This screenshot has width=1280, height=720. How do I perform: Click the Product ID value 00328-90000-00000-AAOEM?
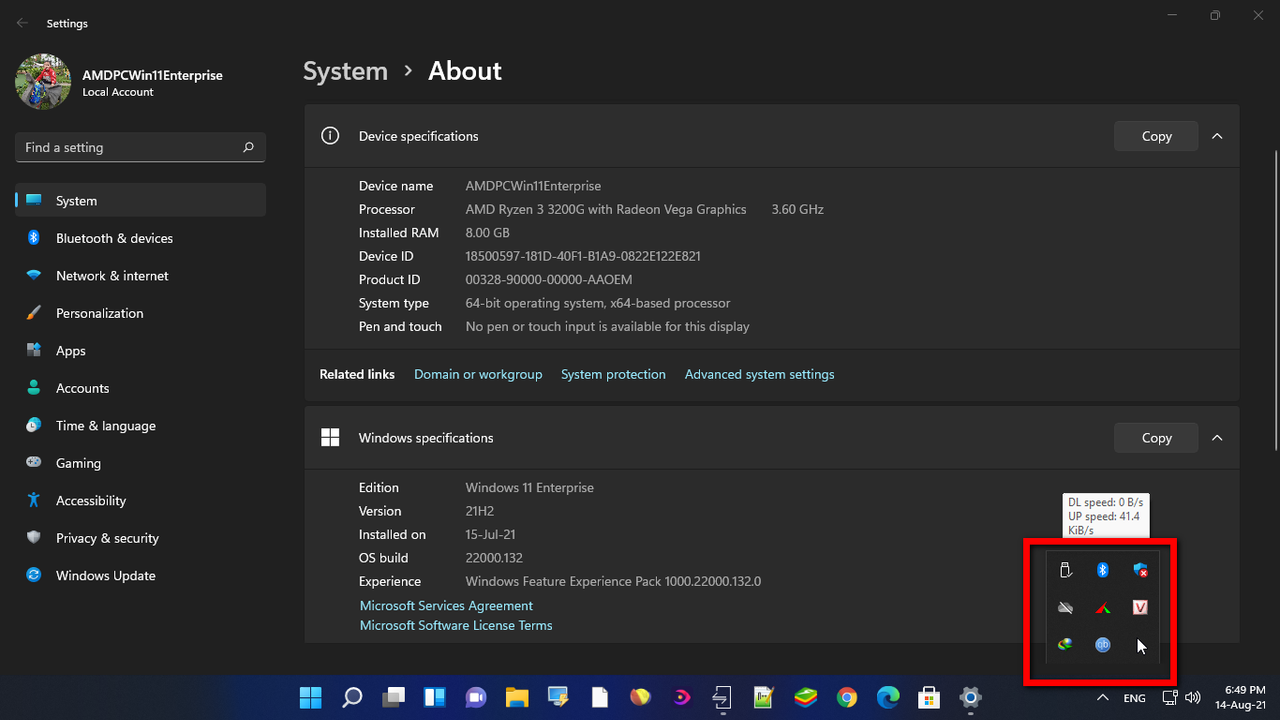(549, 280)
